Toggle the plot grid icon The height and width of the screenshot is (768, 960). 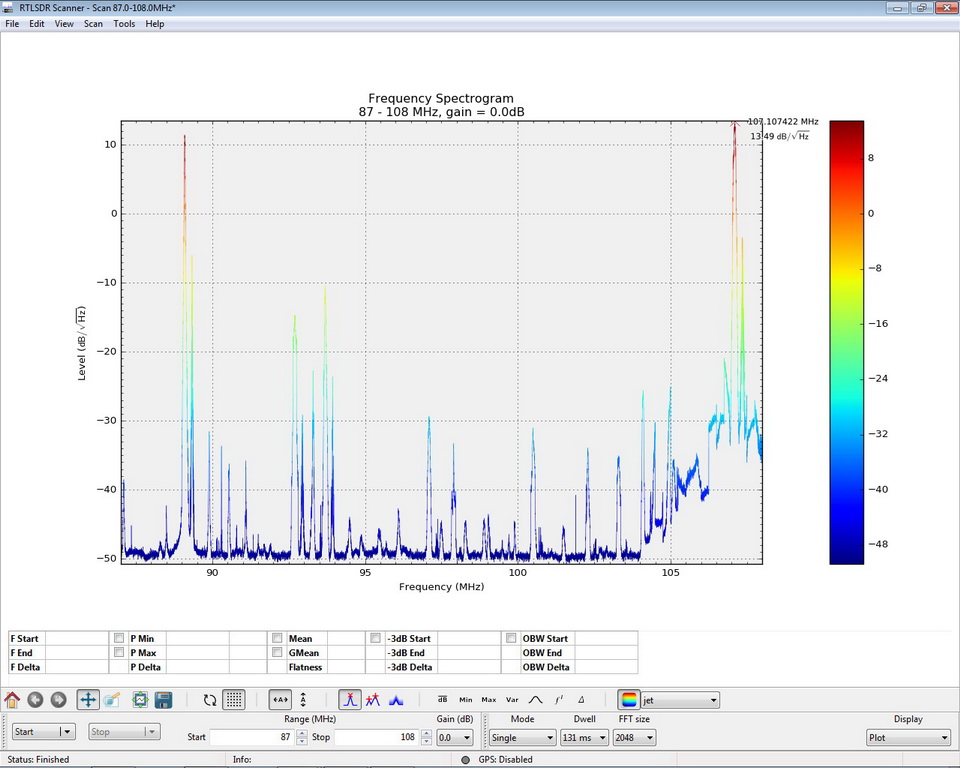pyautogui.click(x=234, y=700)
